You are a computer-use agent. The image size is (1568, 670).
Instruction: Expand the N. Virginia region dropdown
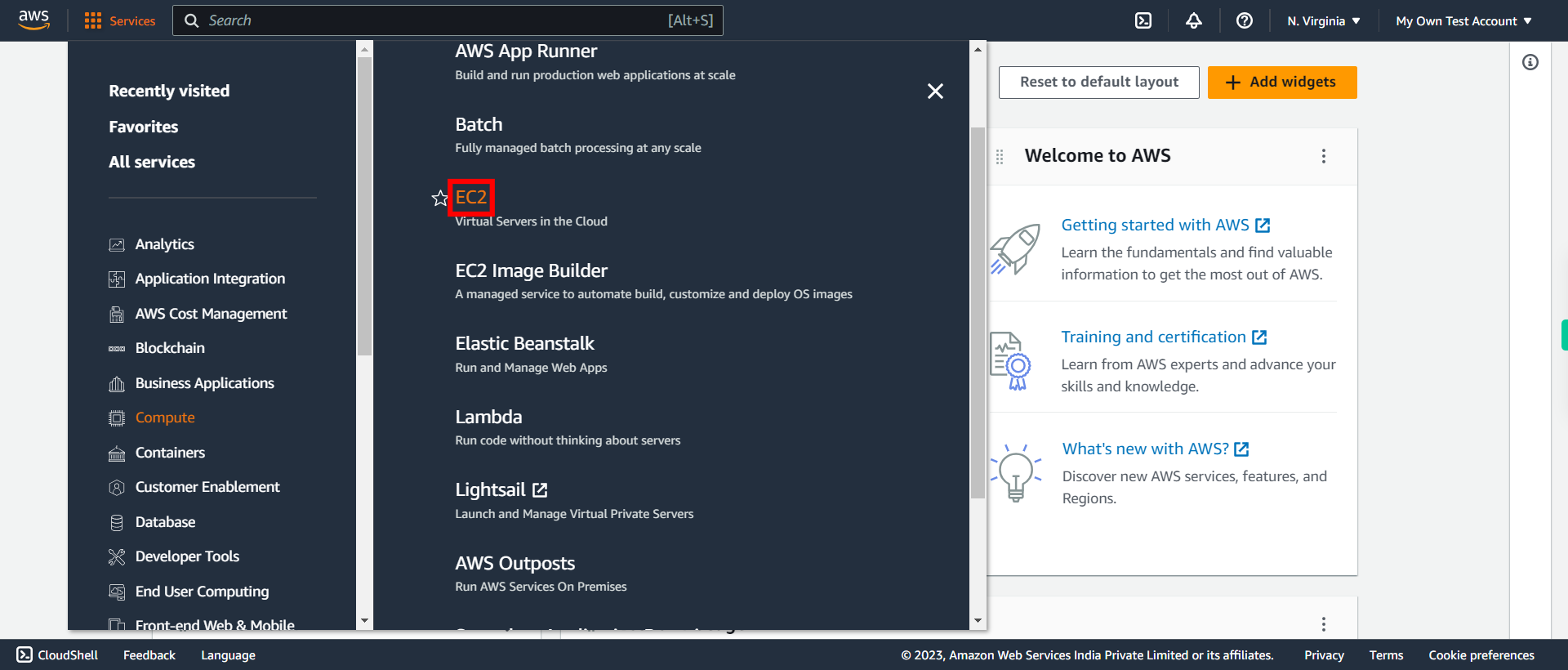(1324, 21)
